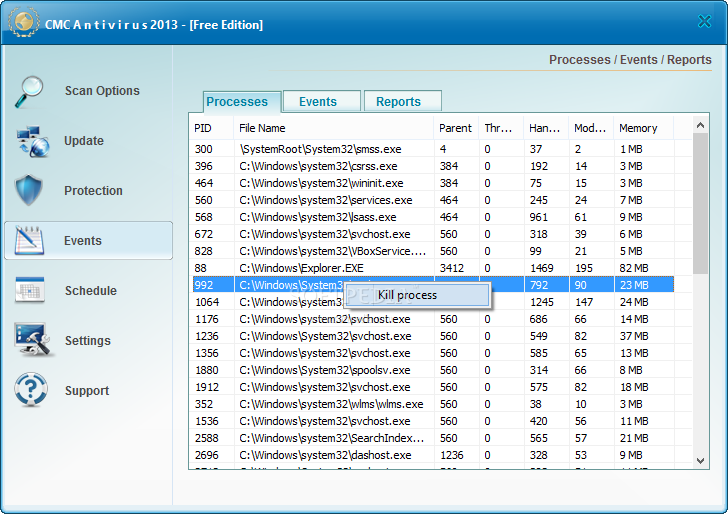
Task: Sort by Parent column header
Action: (x=456, y=128)
